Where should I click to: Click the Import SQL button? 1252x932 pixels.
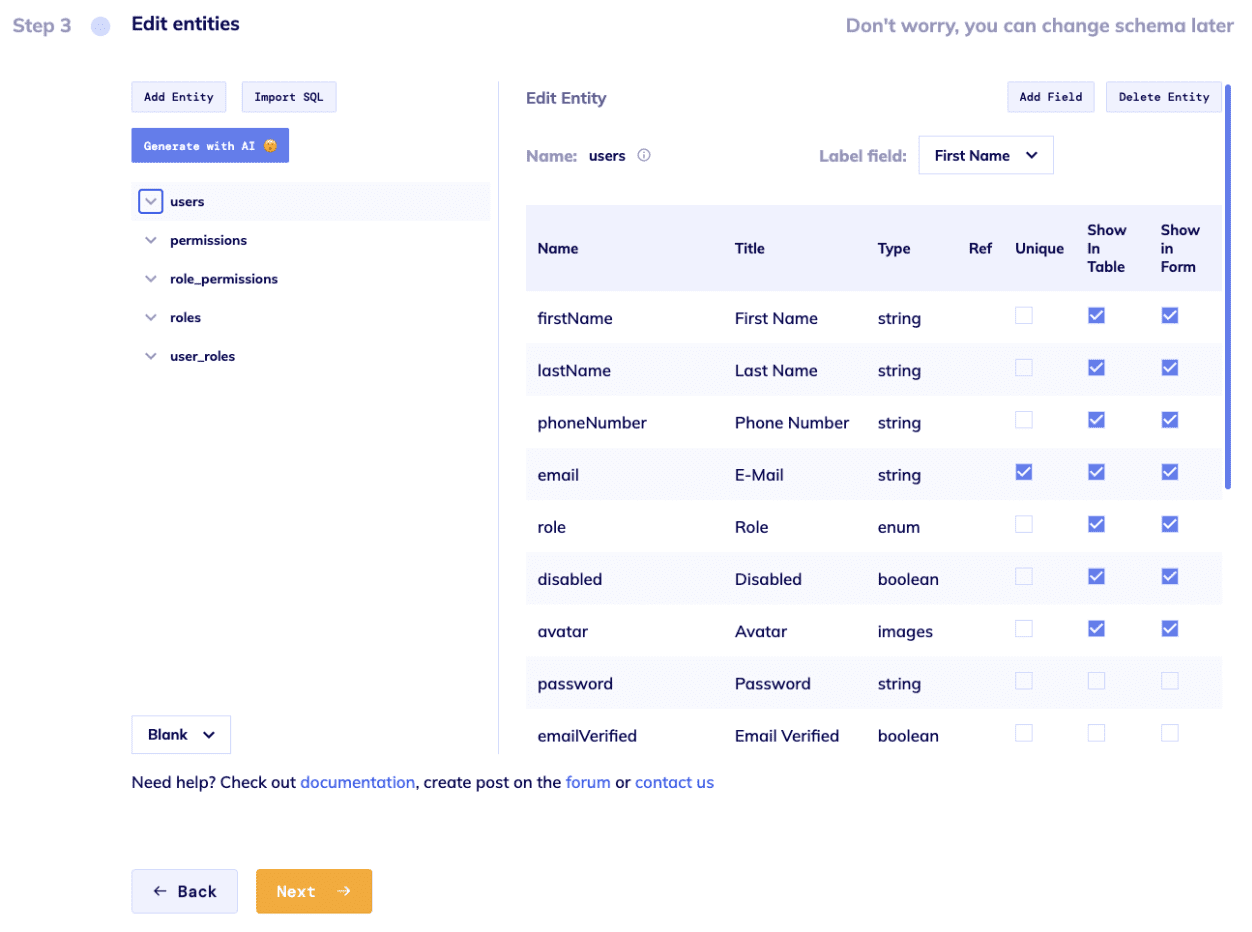(x=289, y=97)
